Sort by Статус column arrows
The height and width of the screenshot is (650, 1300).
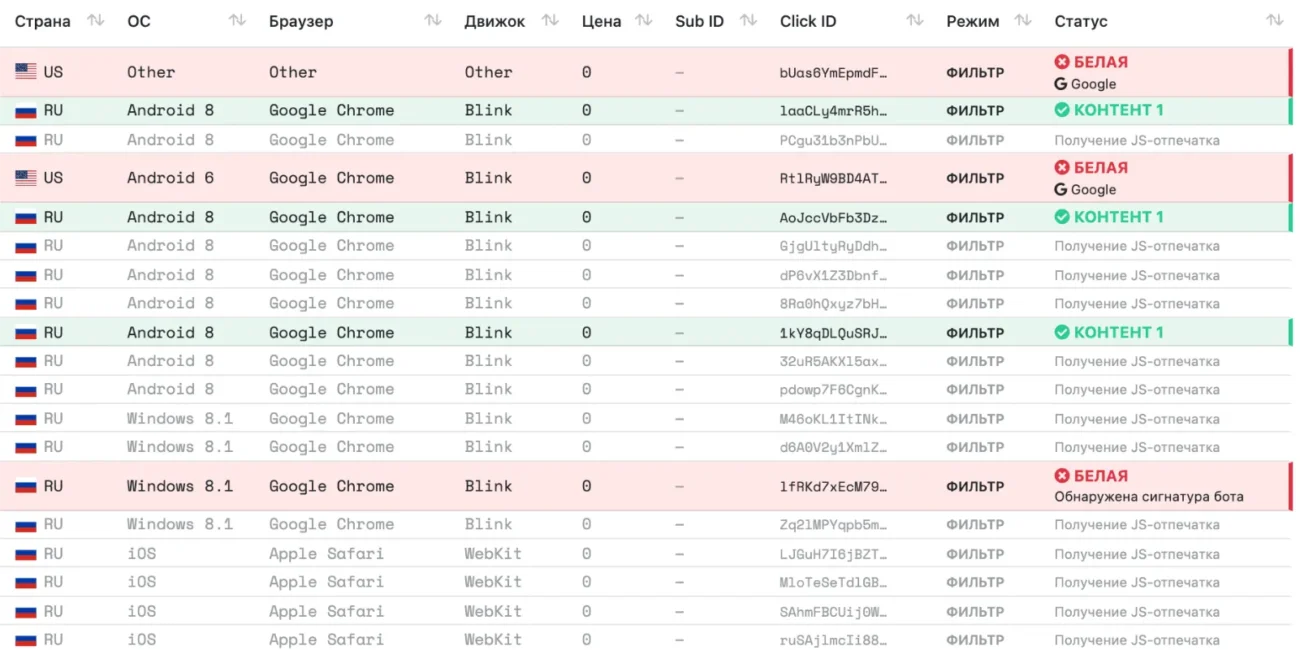tap(1275, 20)
